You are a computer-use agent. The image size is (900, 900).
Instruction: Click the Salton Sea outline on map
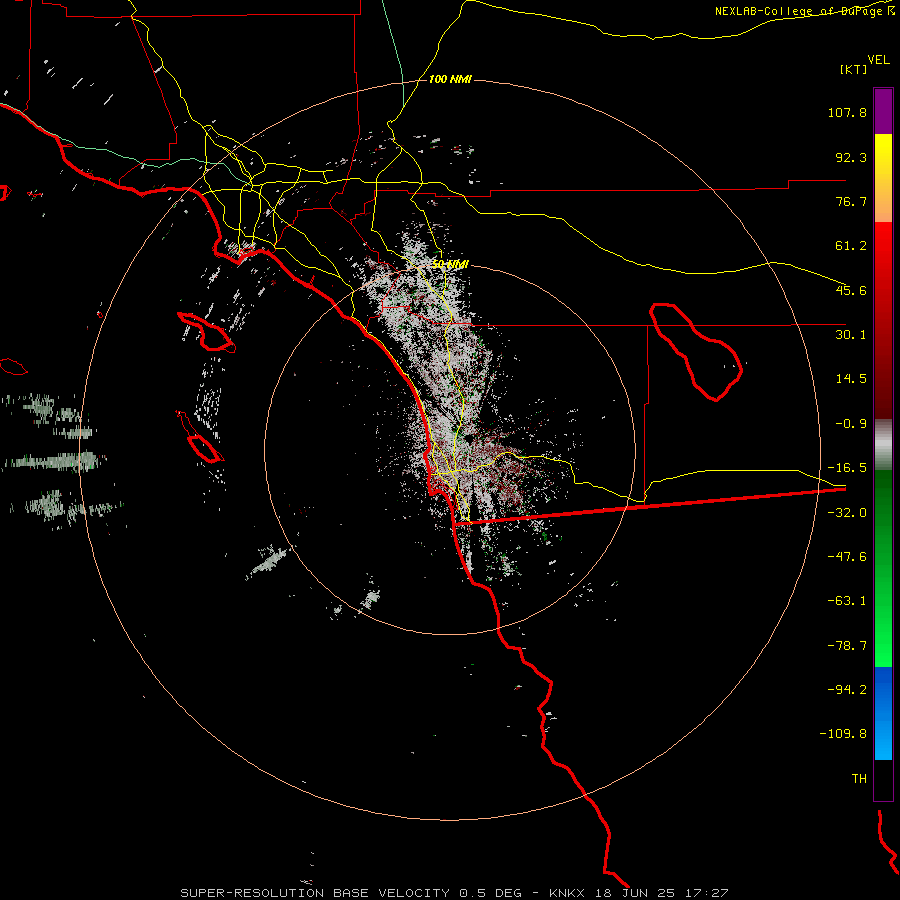(x=696, y=352)
